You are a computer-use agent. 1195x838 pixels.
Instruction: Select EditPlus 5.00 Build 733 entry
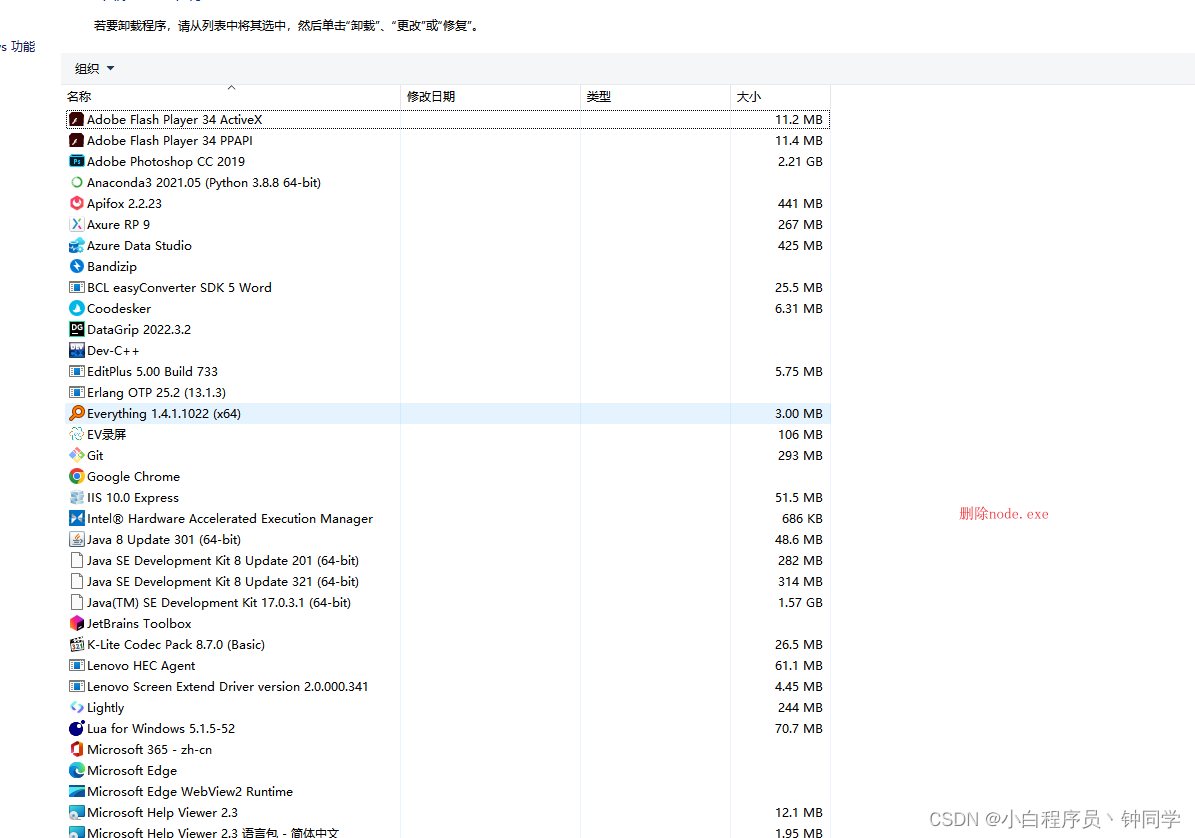(448, 372)
